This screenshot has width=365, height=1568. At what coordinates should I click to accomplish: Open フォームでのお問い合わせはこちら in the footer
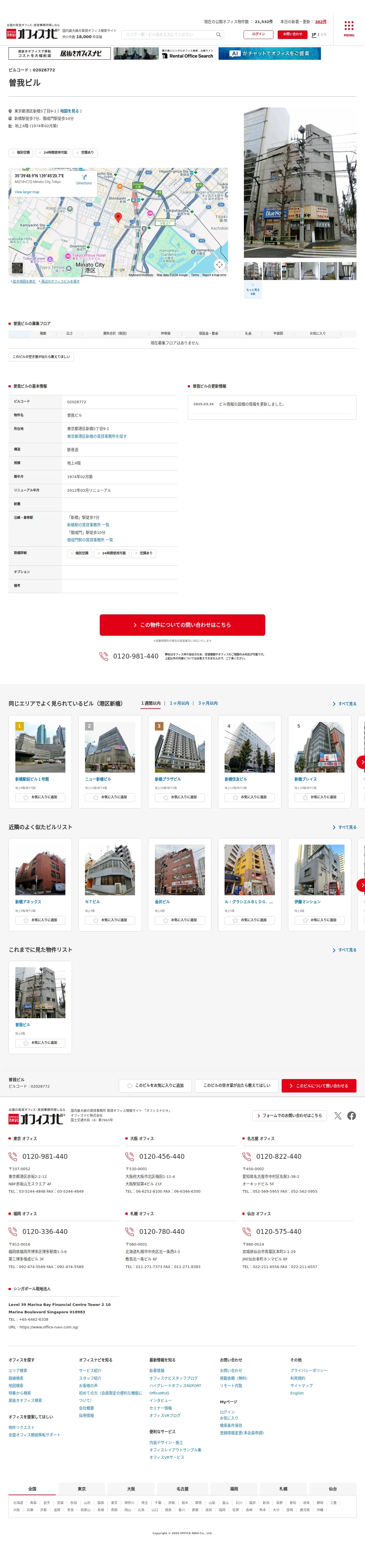click(x=290, y=1116)
